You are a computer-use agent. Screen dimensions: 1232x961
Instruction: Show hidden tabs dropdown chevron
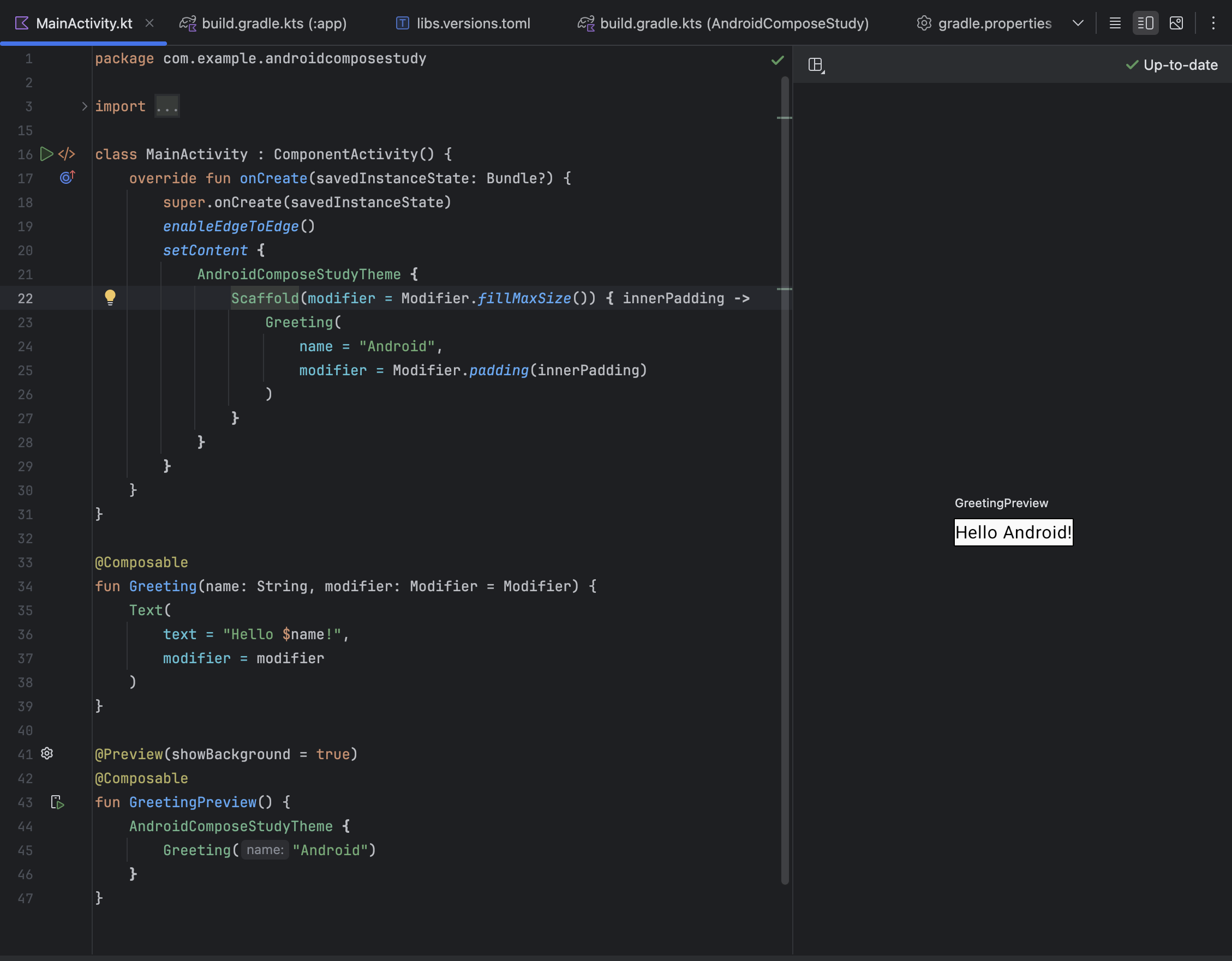tap(1078, 23)
